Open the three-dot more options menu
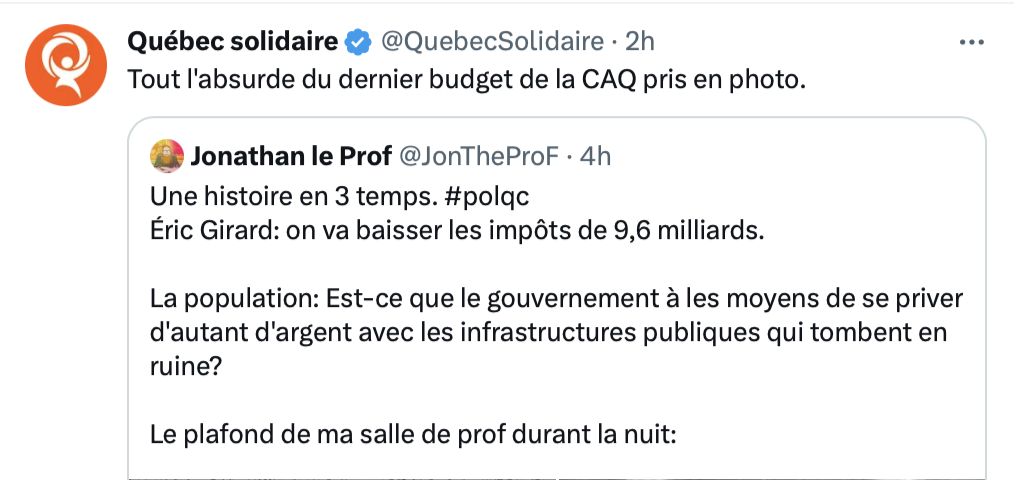 971,43
